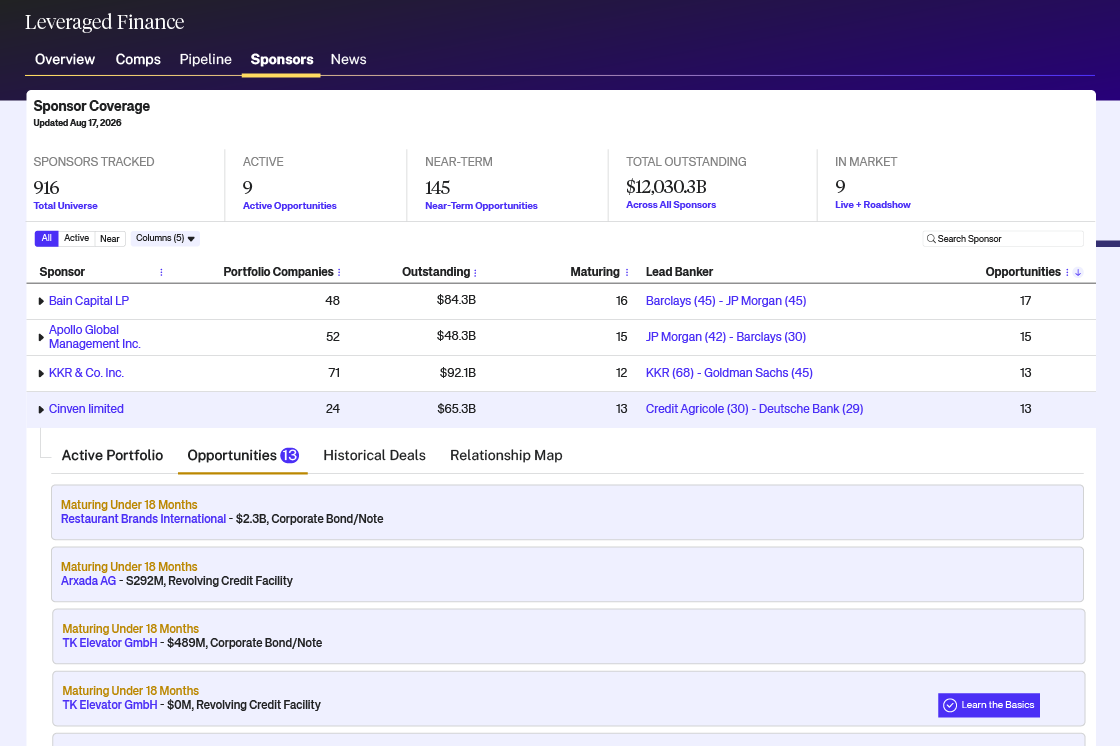Click the $12,030.3B total outstanding figure
The height and width of the screenshot is (746, 1120).
point(666,186)
